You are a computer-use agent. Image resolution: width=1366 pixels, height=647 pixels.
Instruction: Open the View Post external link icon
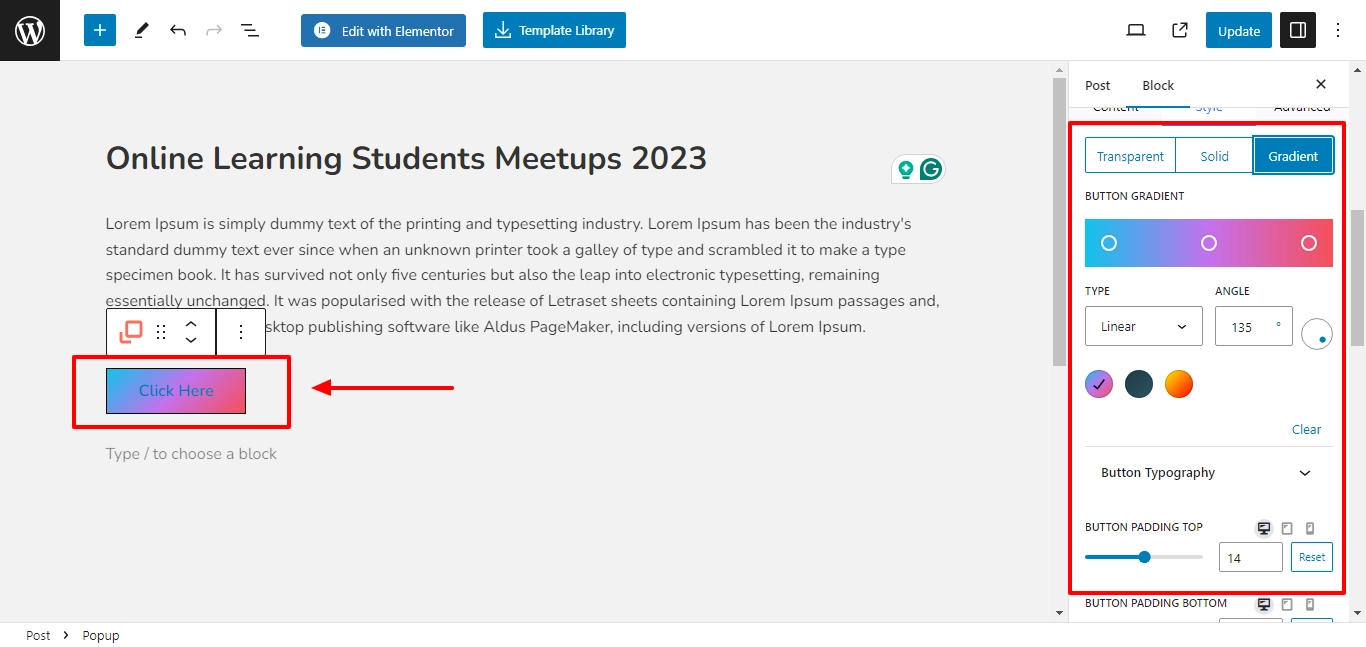coord(1180,30)
